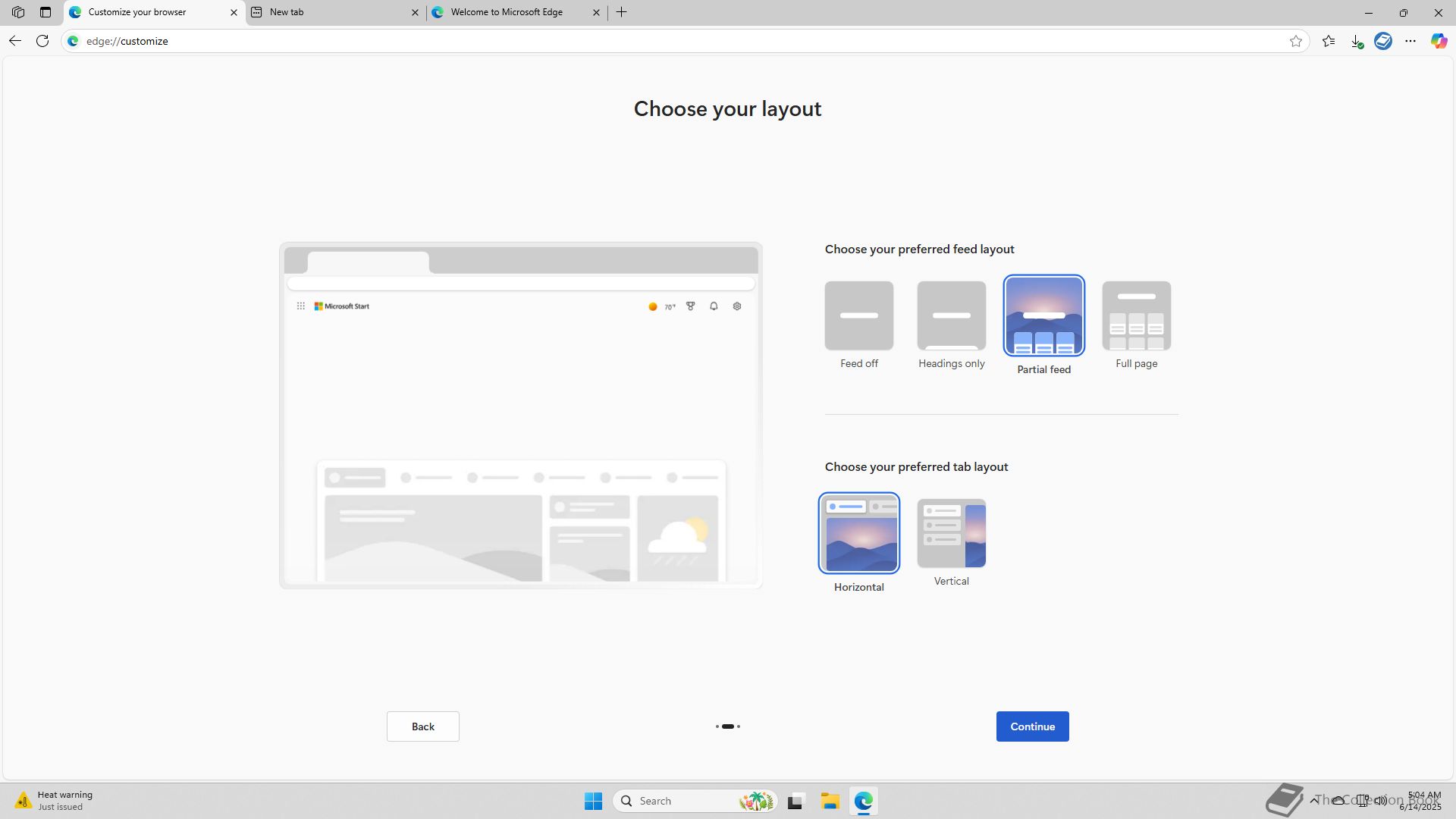The height and width of the screenshot is (819, 1456).
Task: Switch to the New tab tab
Action: [x=334, y=12]
